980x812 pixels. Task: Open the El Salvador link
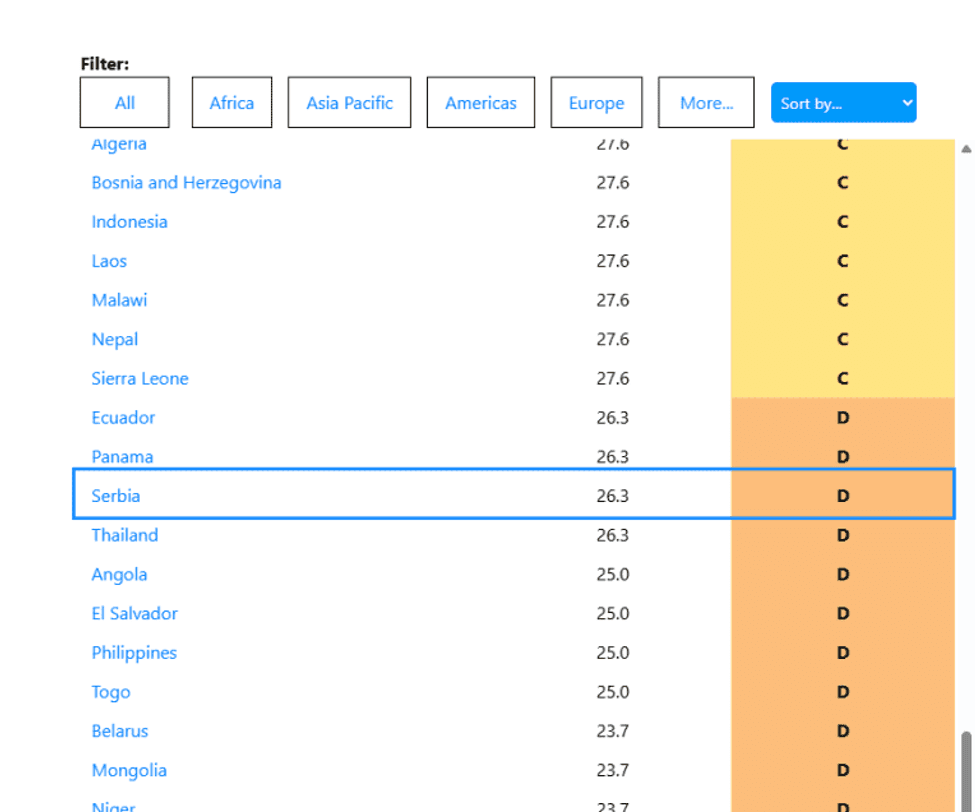click(x=135, y=614)
